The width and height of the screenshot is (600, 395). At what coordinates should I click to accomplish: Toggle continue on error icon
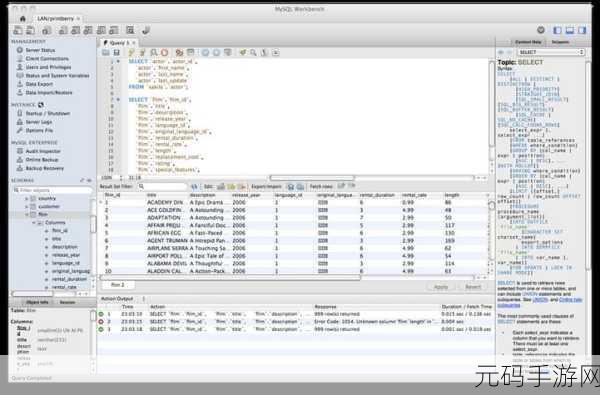[x=179, y=52]
